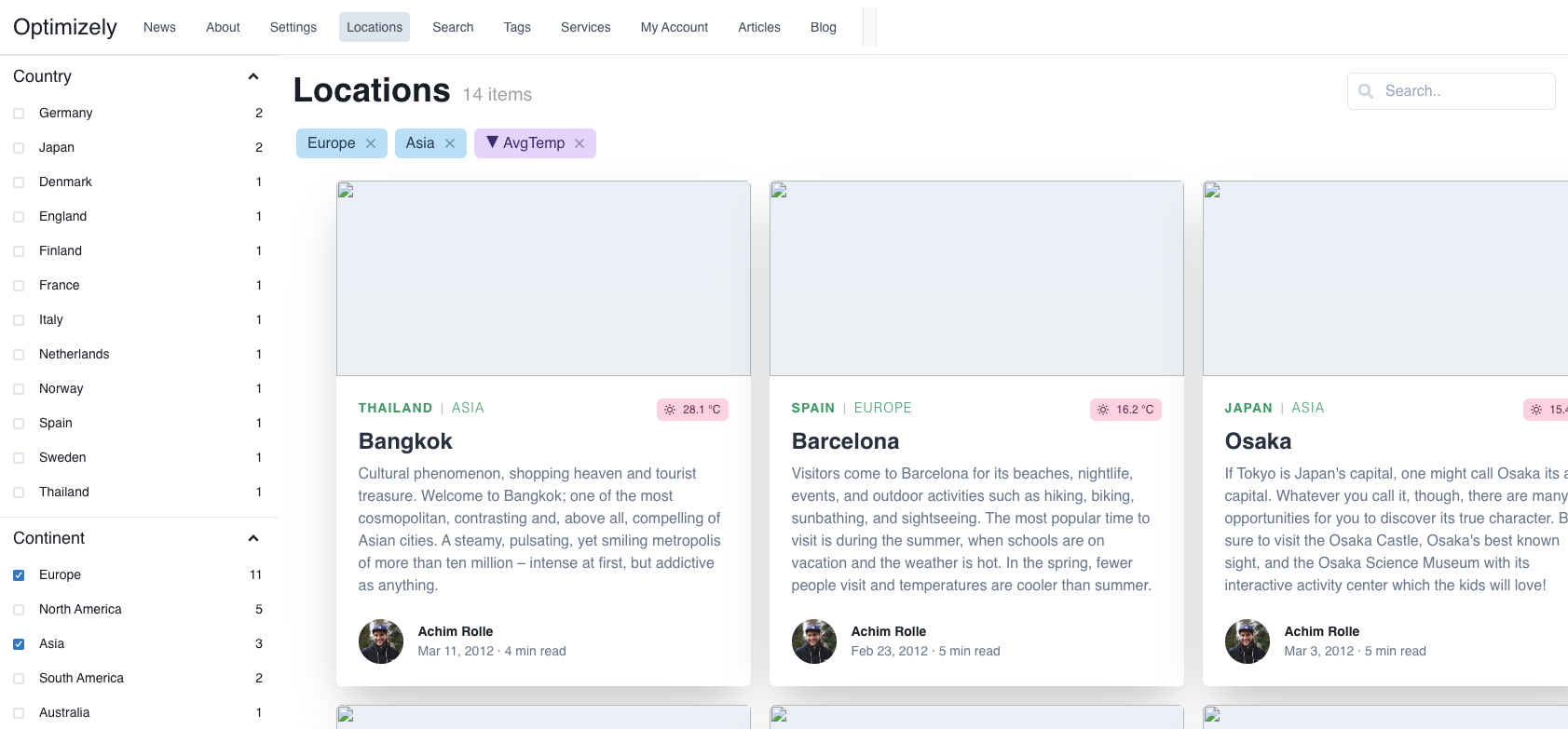Screen dimensions: 1568x729
Task: Click the search magnifier icon
Action: click(x=1366, y=91)
